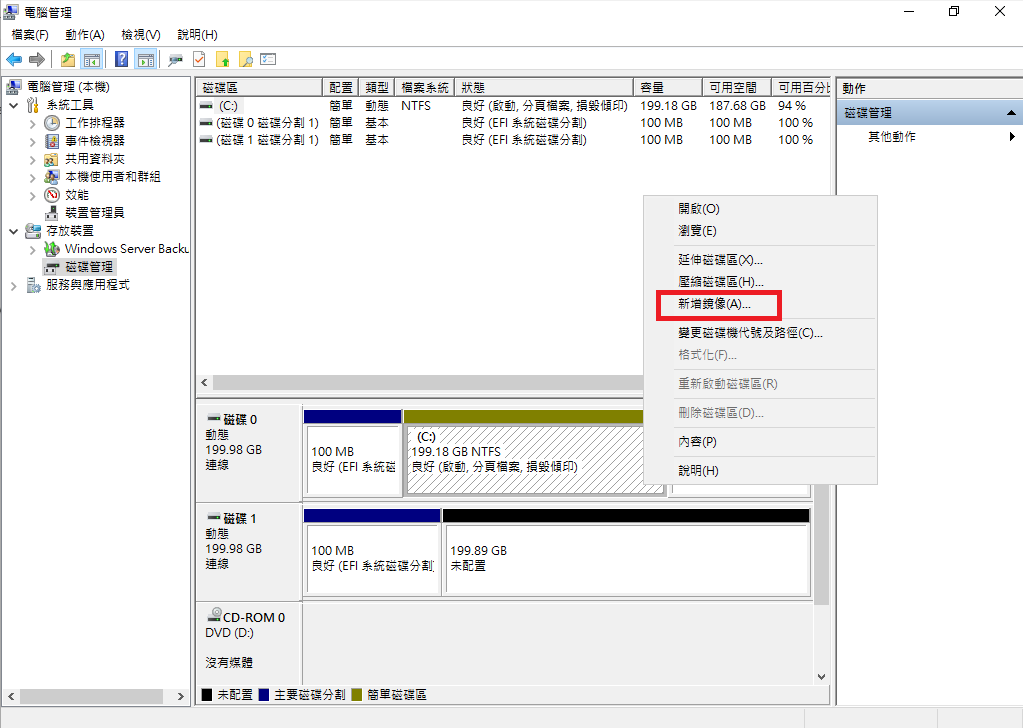The image size is (1023, 728).
Task: Choose 新增鏡像(A)... from context menu
Action: pyautogui.click(x=760, y=304)
